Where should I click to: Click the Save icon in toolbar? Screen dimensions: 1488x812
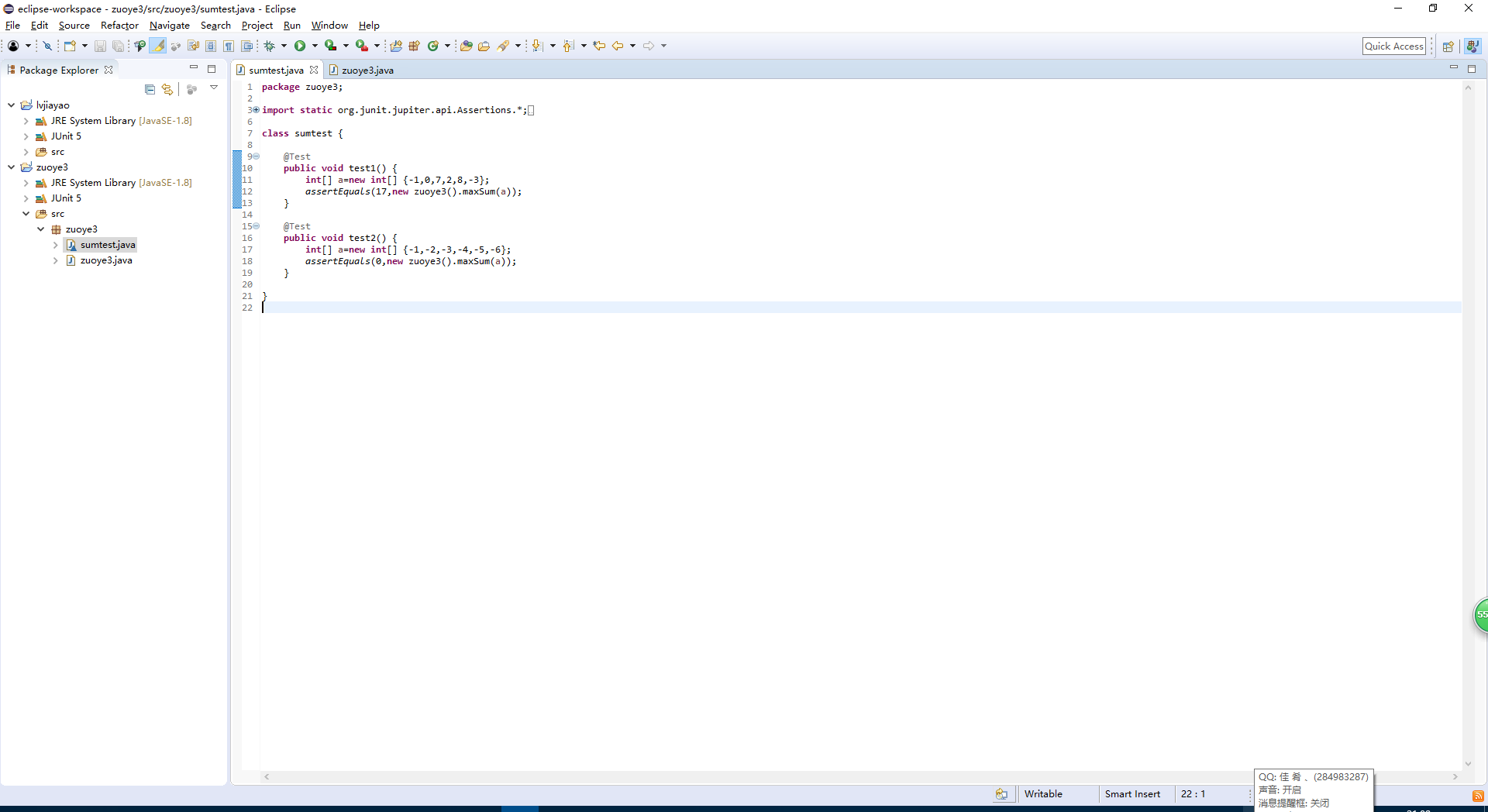[x=100, y=46]
